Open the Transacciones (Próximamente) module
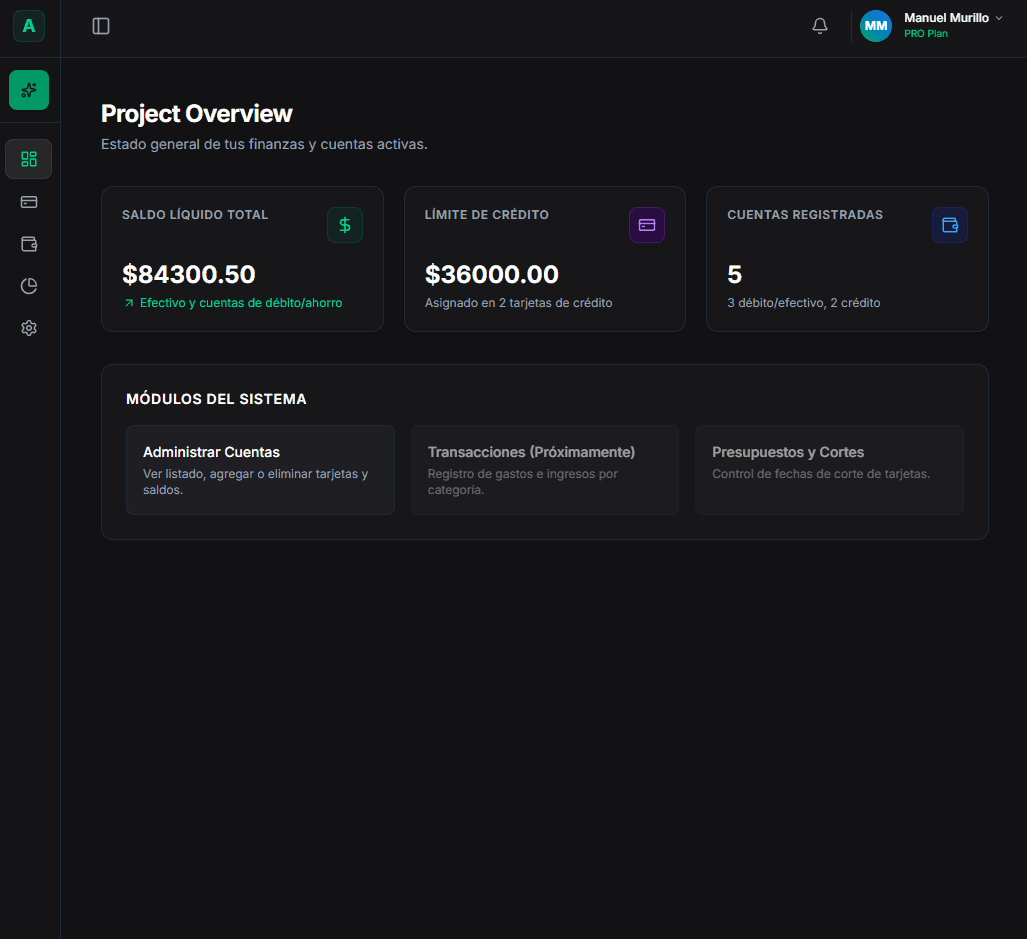This screenshot has height=939, width=1027. coord(545,470)
